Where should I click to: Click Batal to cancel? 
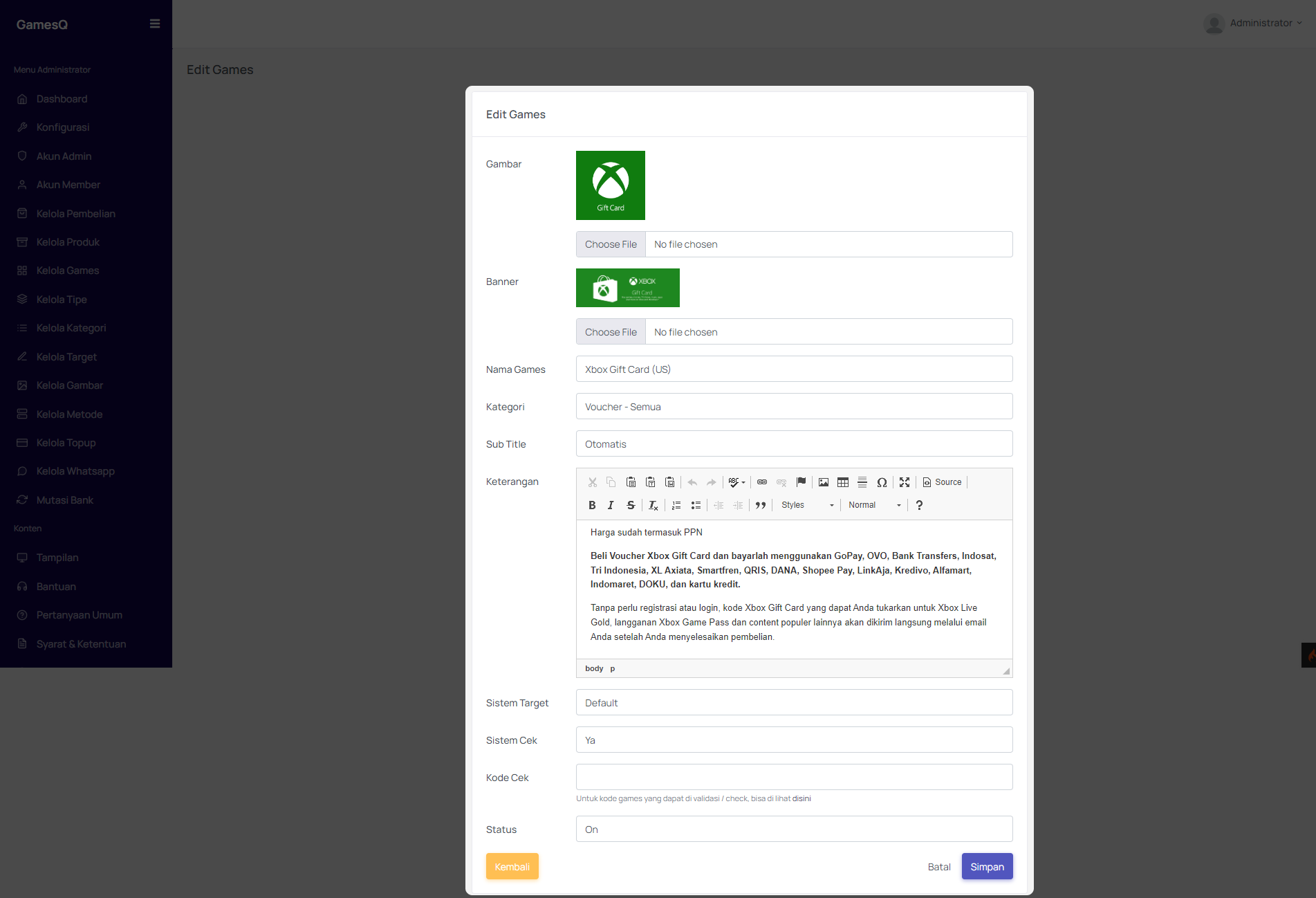[x=939, y=866]
